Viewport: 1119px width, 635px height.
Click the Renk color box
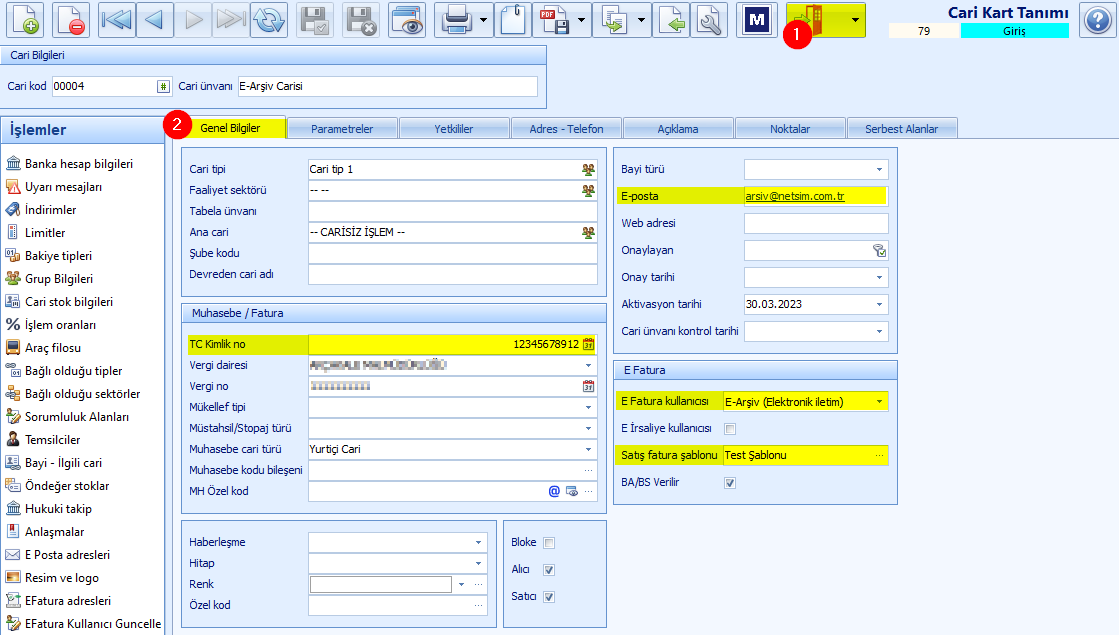click(380, 584)
